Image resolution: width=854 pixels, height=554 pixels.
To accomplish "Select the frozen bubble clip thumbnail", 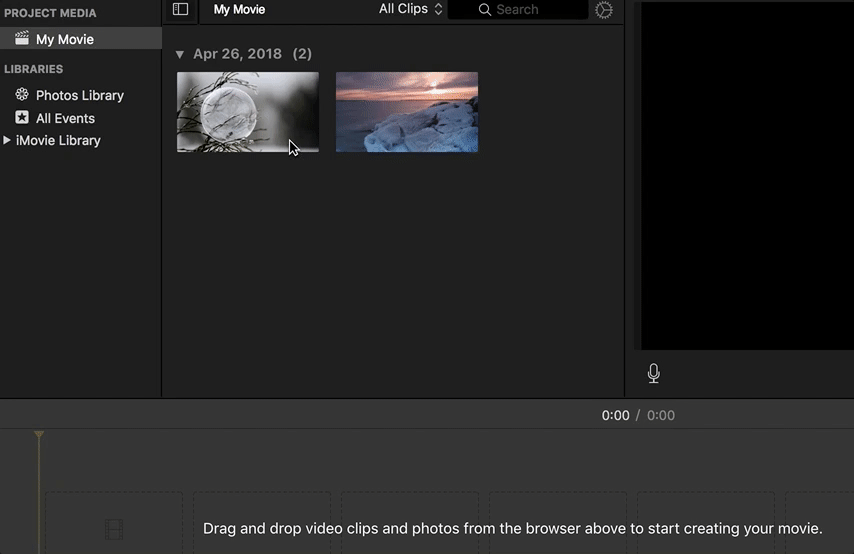I will point(248,112).
